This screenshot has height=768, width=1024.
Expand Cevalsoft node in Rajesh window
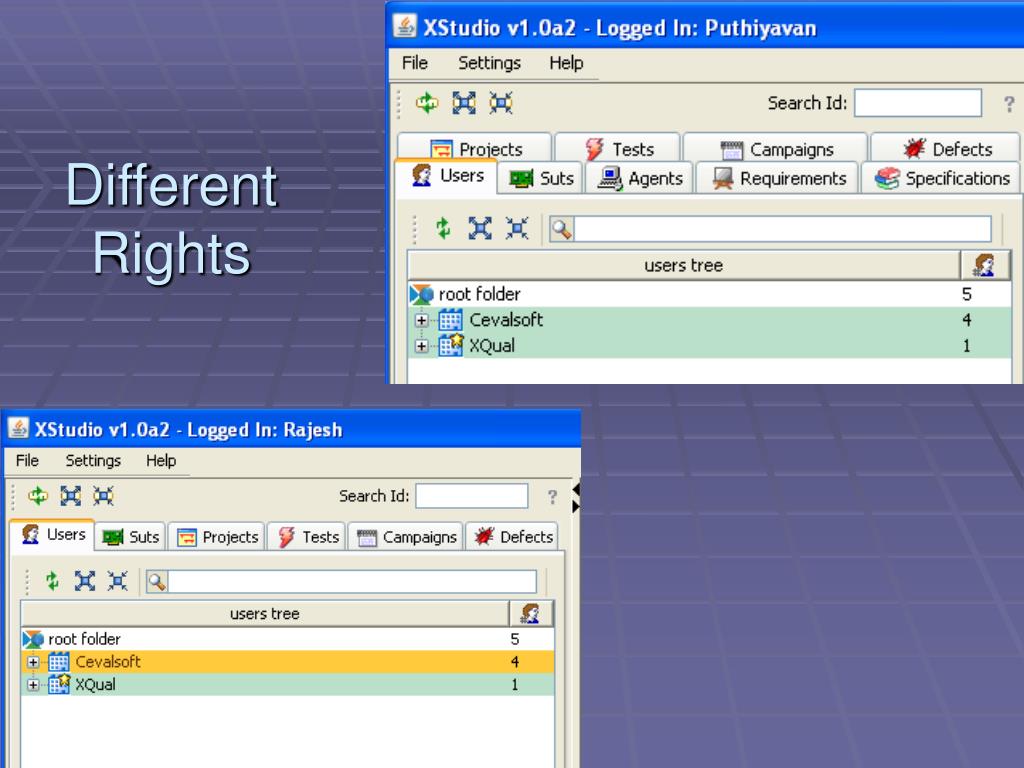click(x=33, y=662)
